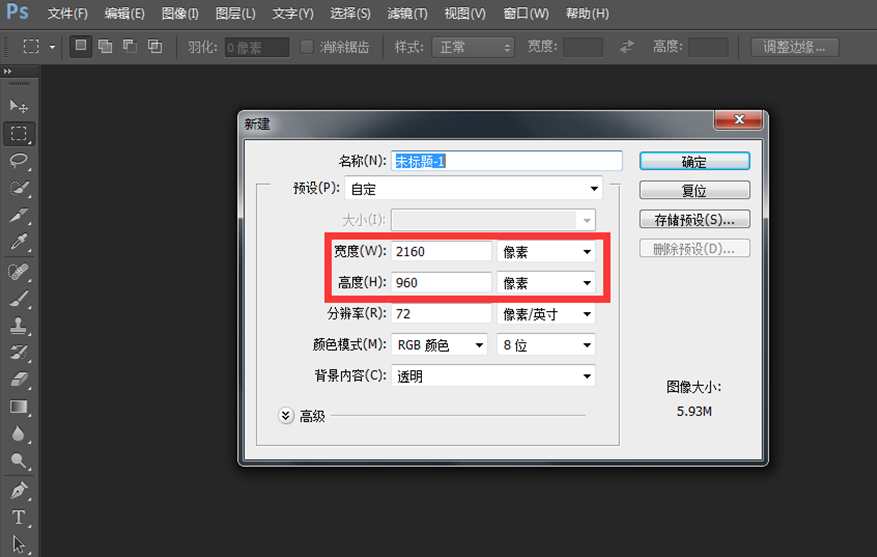Viewport: 877px width, 557px height.
Task: Open the 文字(Y) menu
Action: tap(293, 13)
